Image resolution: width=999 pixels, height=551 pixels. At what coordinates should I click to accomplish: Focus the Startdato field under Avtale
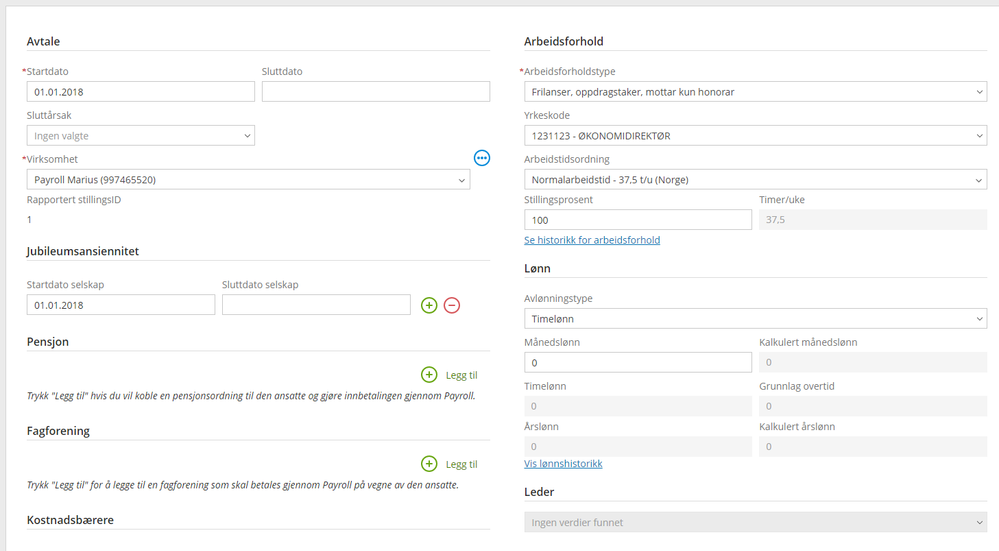141,92
